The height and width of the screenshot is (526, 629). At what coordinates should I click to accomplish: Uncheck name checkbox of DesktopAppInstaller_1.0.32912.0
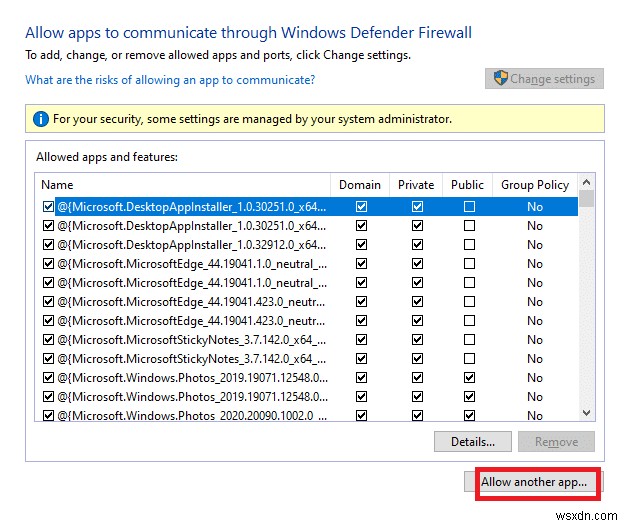click(48, 245)
